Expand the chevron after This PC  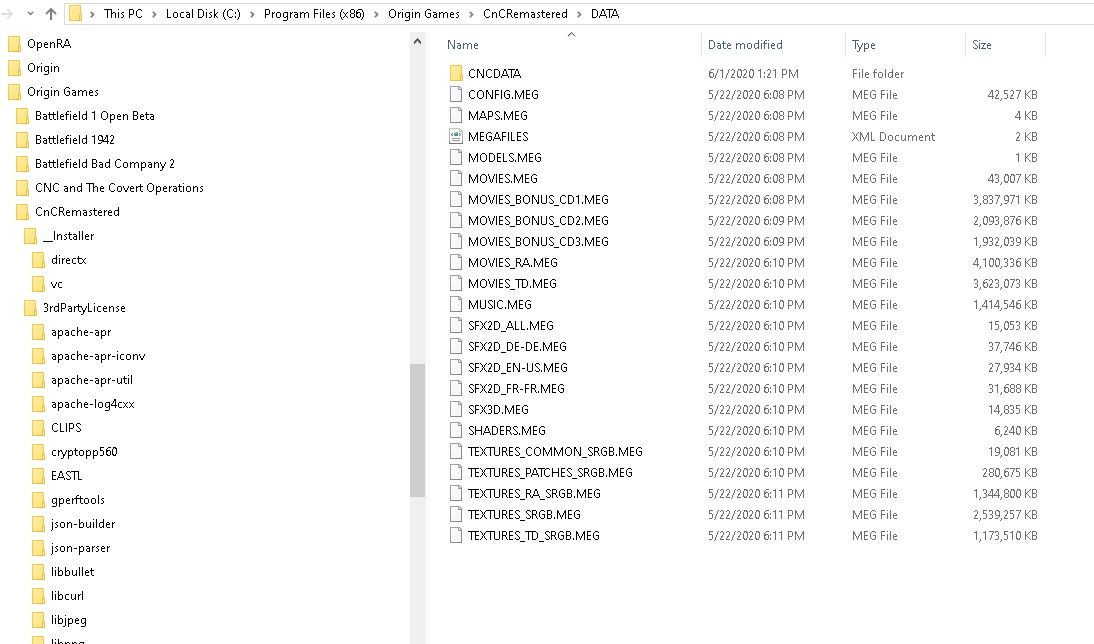154,14
